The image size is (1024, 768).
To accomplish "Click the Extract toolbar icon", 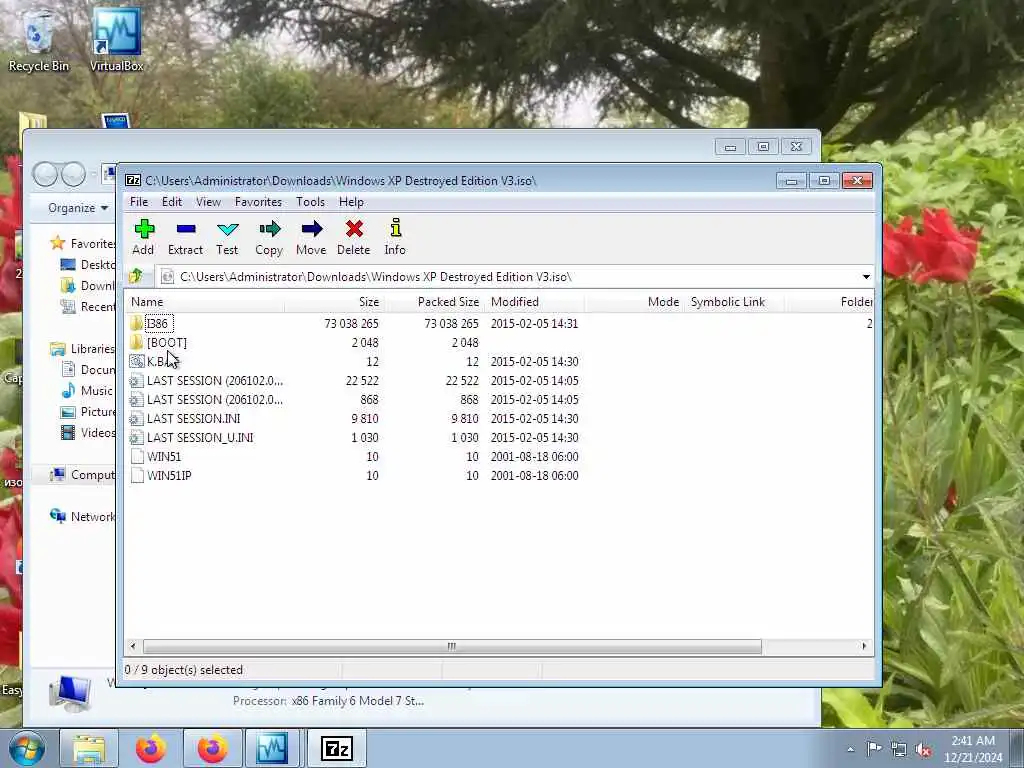I will point(185,229).
